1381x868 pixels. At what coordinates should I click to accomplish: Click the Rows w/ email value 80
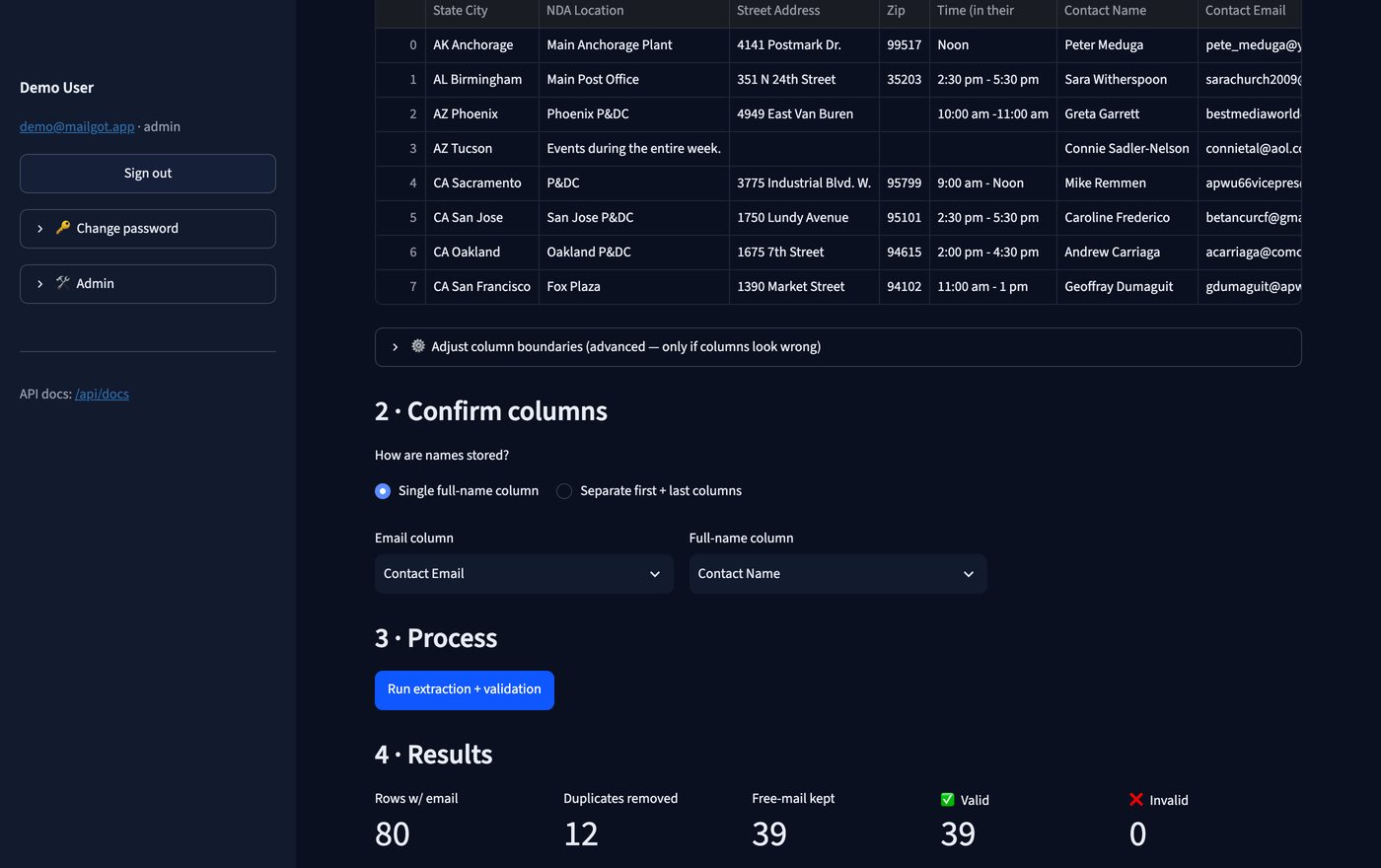[x=393, y=834]
